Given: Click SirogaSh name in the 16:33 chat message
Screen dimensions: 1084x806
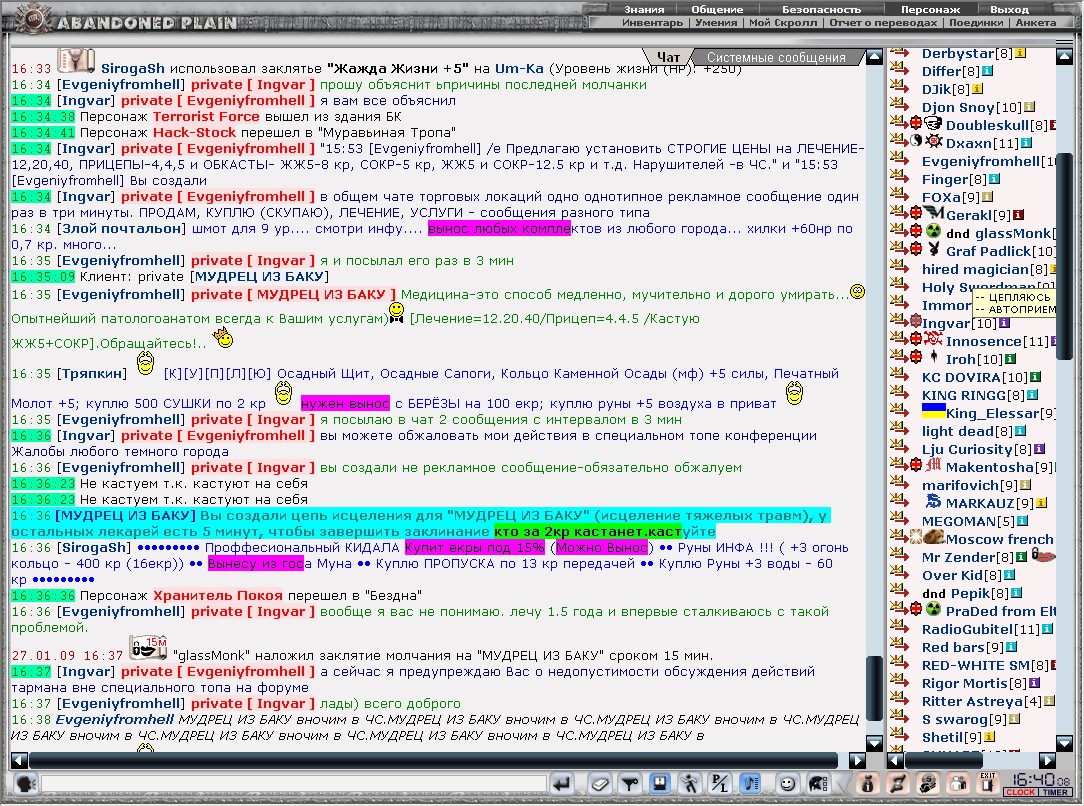Looking at the screenshot, I should pyautogui.click(x=133, y=68).
